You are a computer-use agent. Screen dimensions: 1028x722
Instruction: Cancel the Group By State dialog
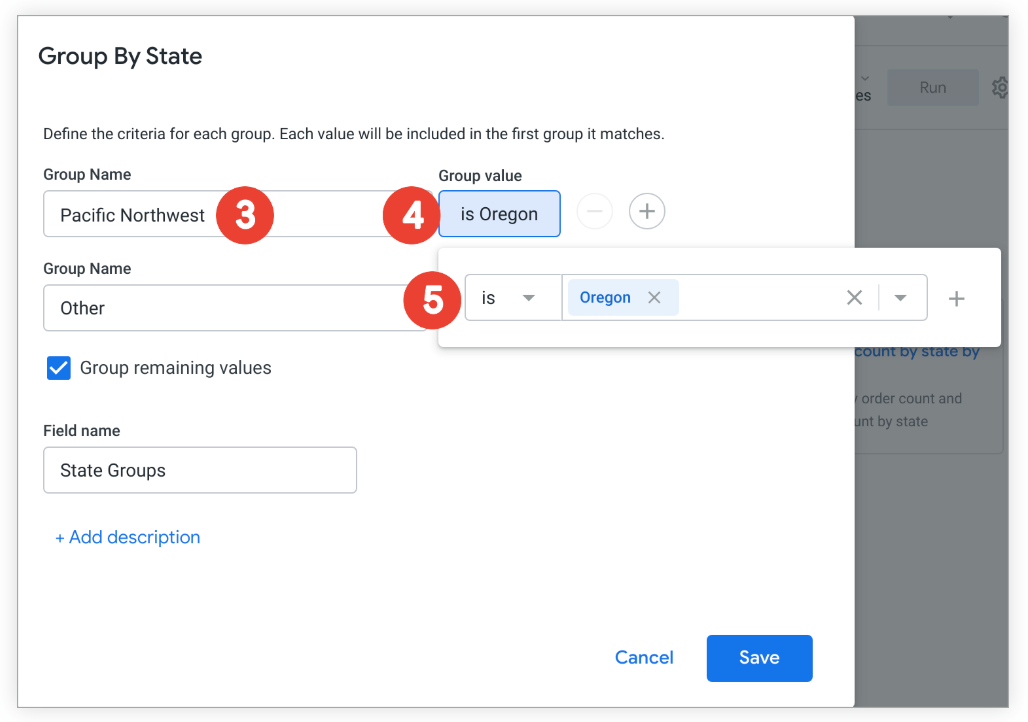point(644,658)
